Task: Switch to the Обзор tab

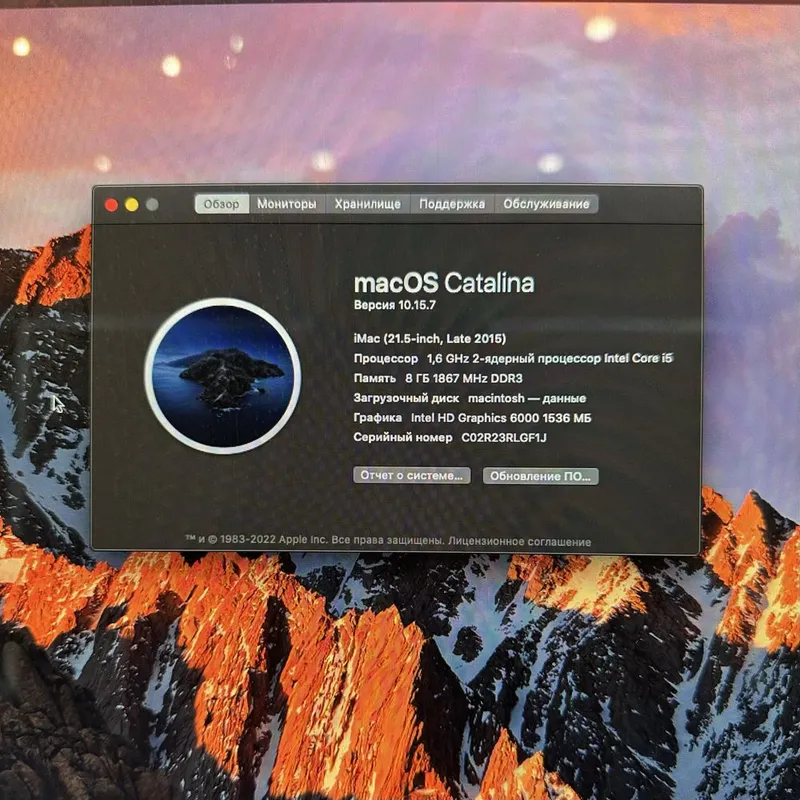Action: (222, 204)
